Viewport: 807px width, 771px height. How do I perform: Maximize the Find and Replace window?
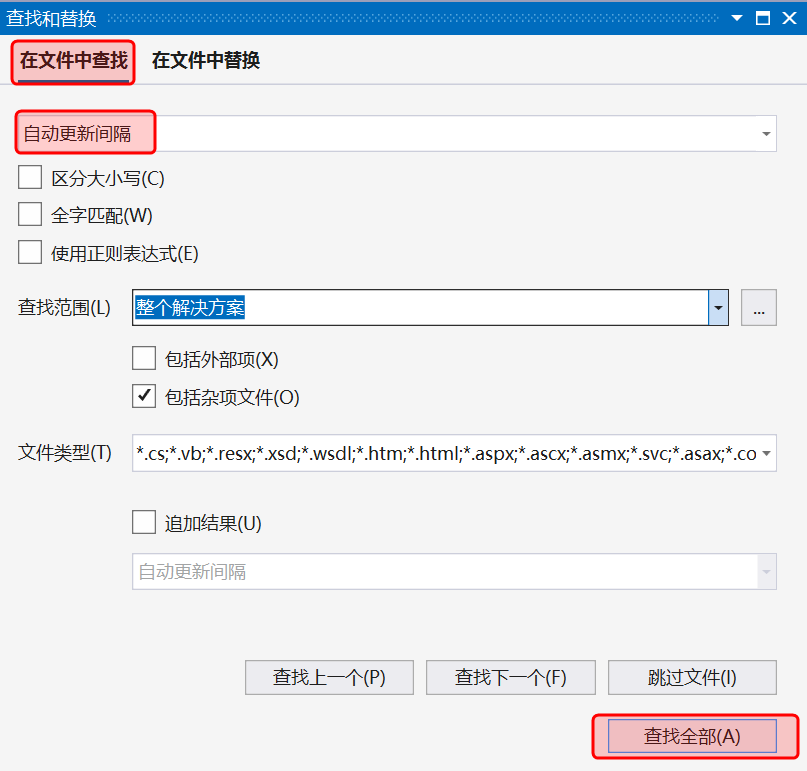(763, 18)
